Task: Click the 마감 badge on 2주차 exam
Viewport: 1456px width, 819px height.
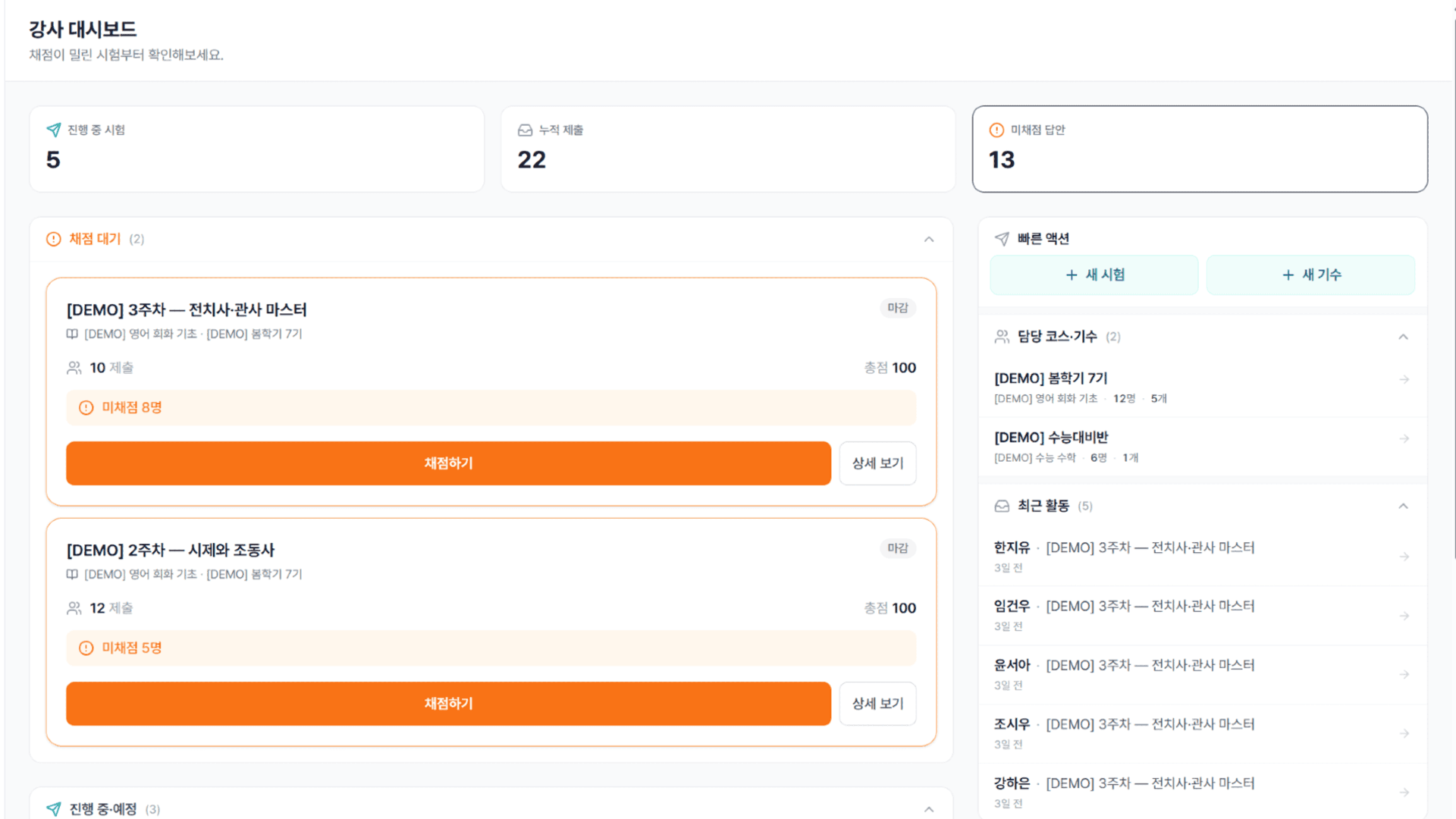Action: click(x=898, y=548)
